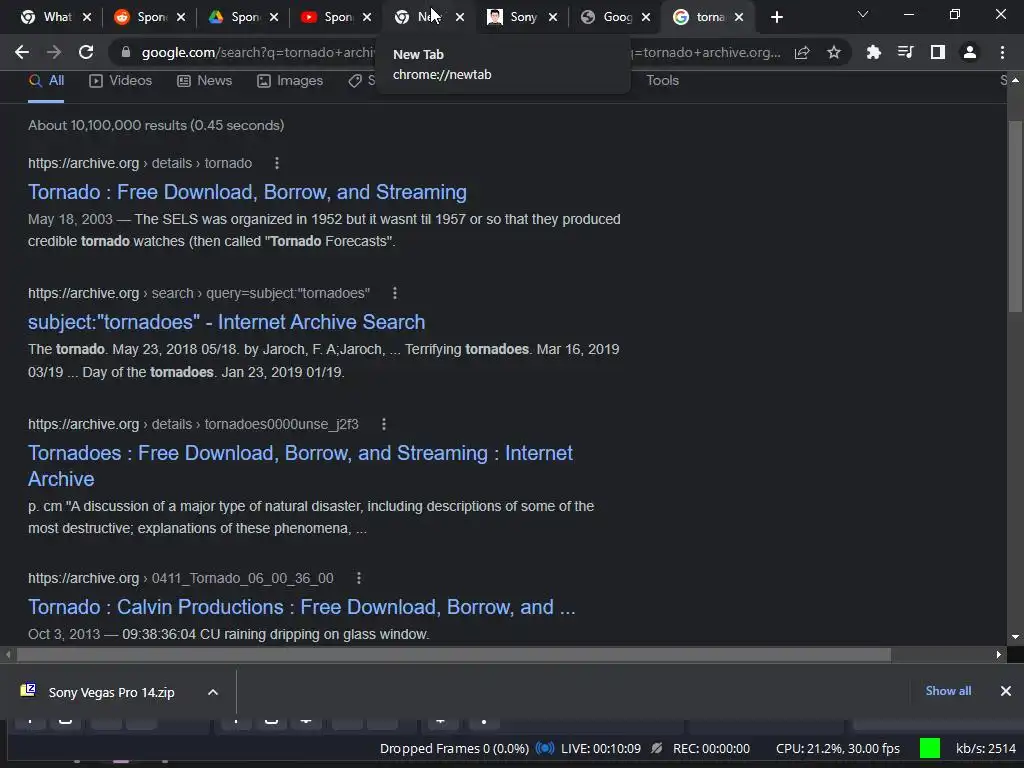Open the tab search chevron

[x=863, y=14]
